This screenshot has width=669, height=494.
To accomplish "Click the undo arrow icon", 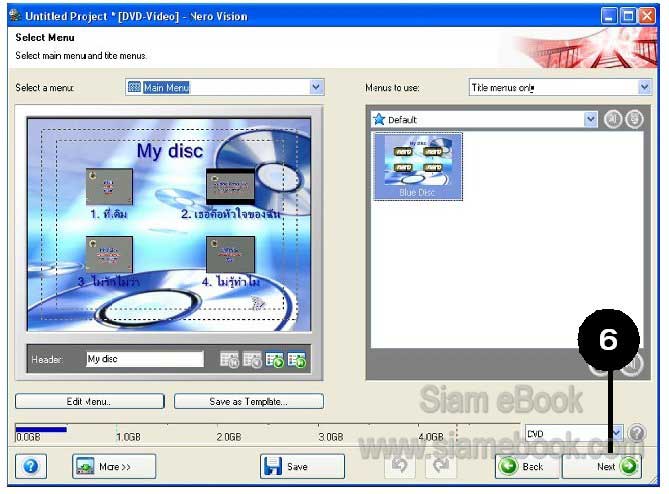I will pyautogui.click(x=400, y=465).
